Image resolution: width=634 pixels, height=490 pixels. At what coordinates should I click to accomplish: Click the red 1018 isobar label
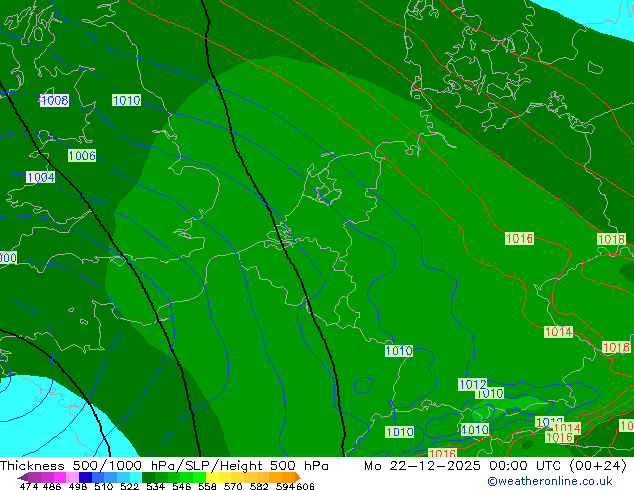611,239
